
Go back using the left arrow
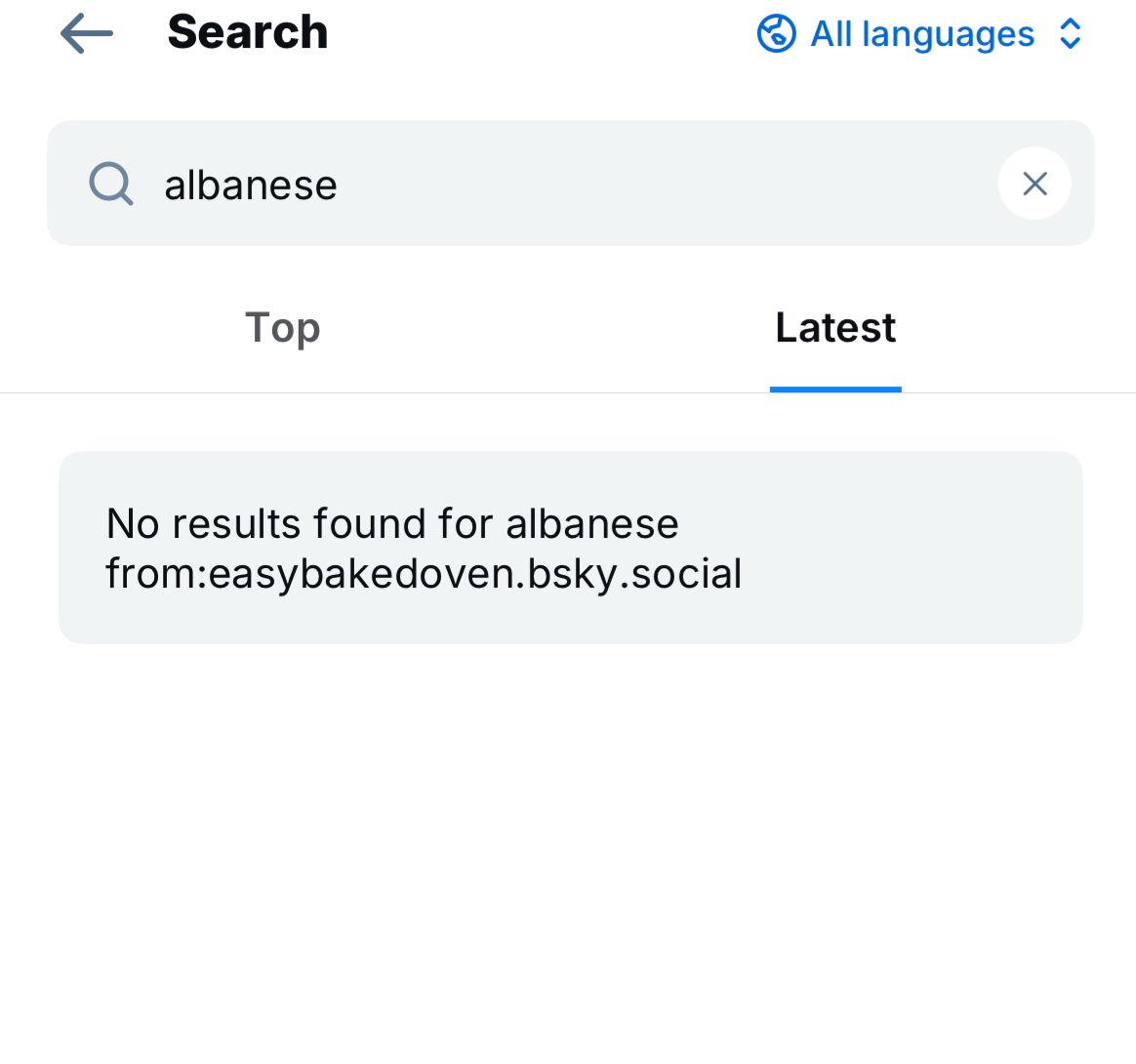coord(87,34)
